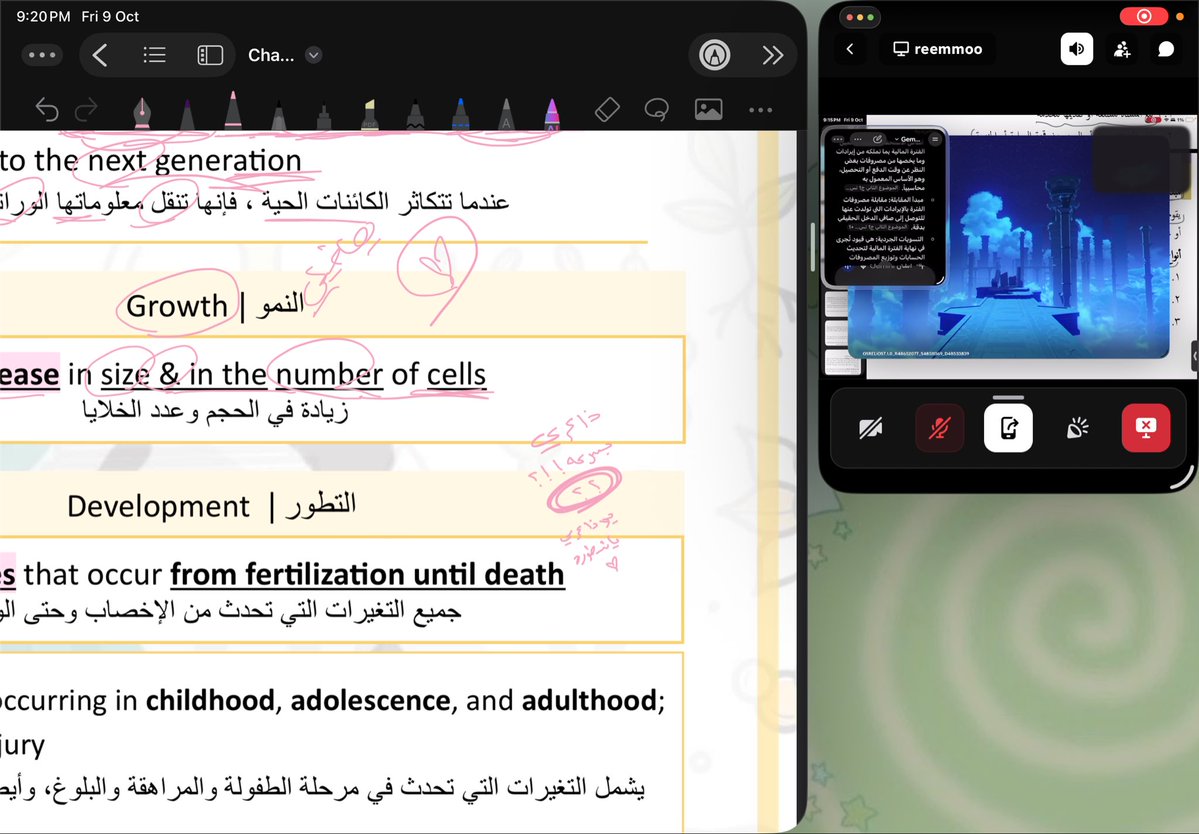Open the 'reemmoo' screen share title
Image resolution: width=1199 pixels, height=834 pixels.
point(937,49)
